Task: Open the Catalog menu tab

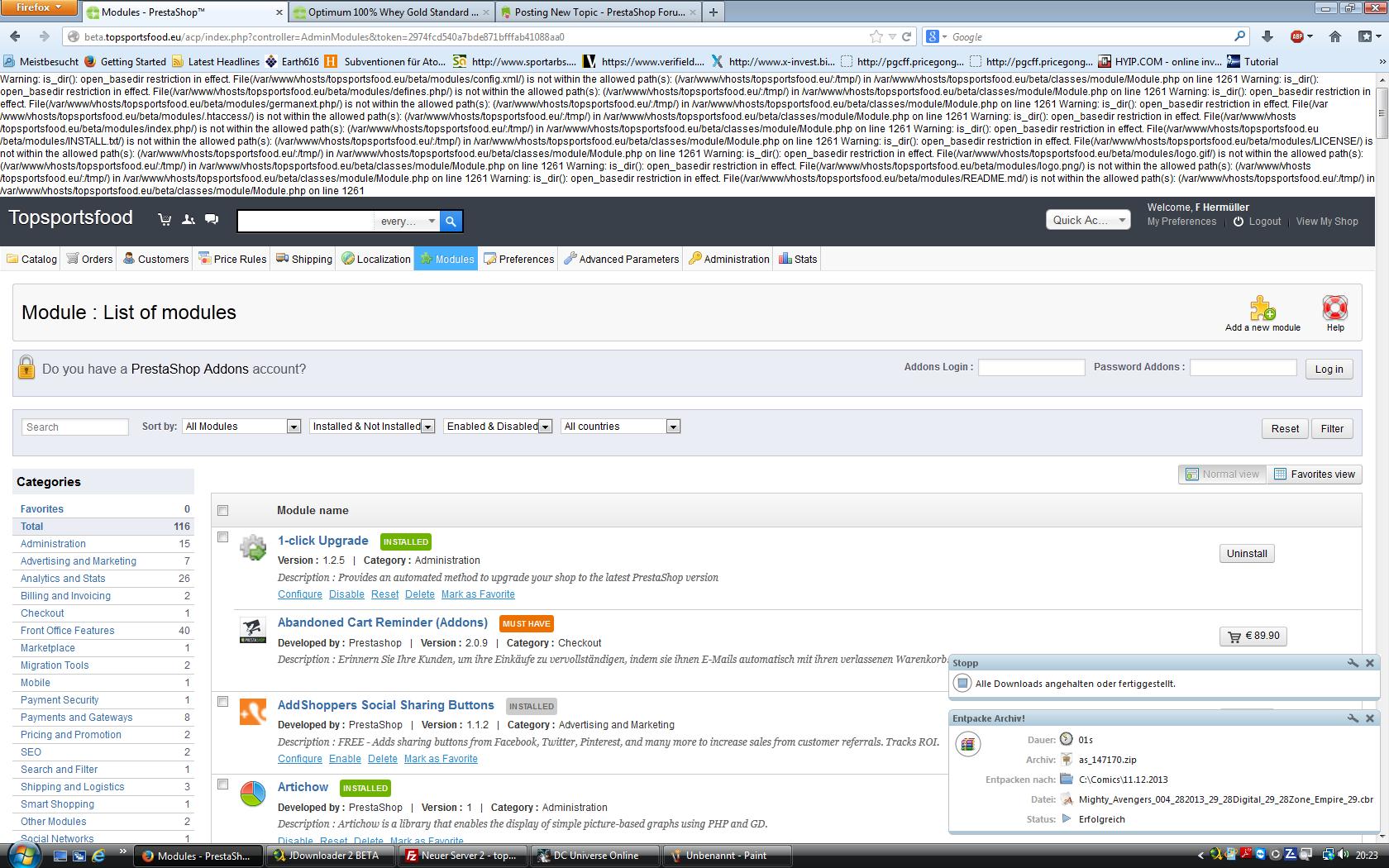Action: click(x=31, y=259)
